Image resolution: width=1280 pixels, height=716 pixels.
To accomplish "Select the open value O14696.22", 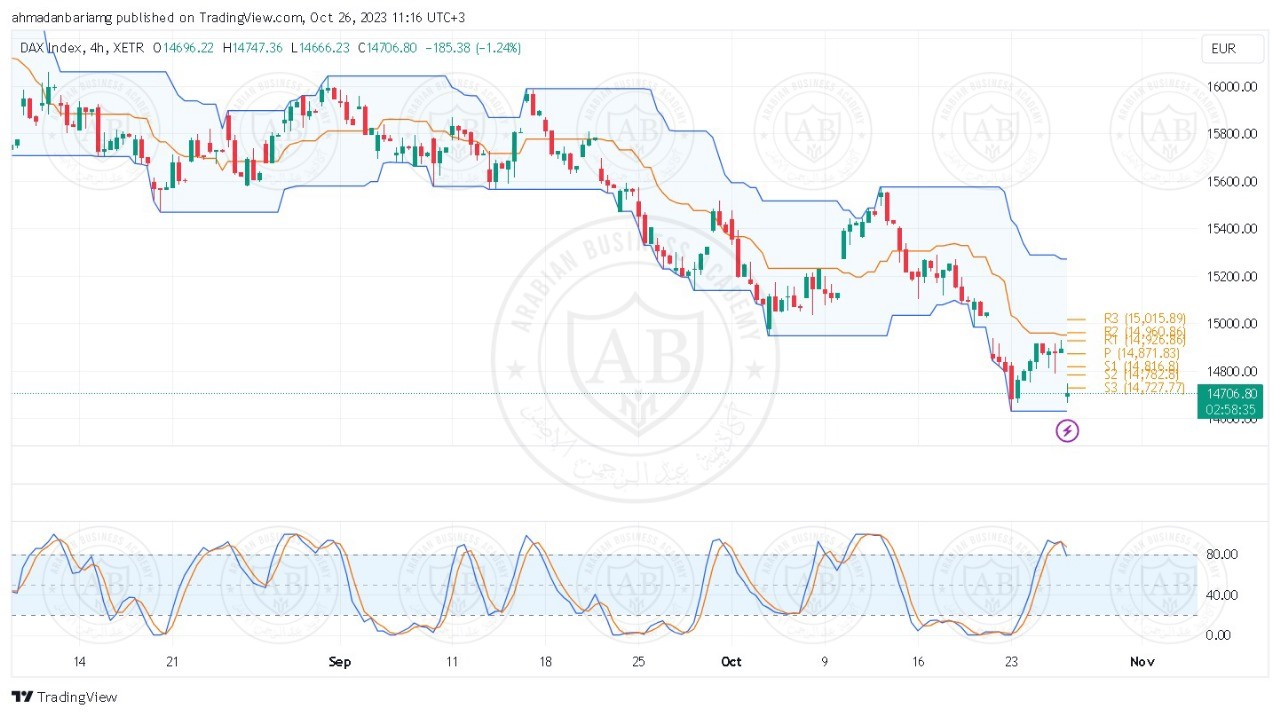I will [x=184, y=48].
